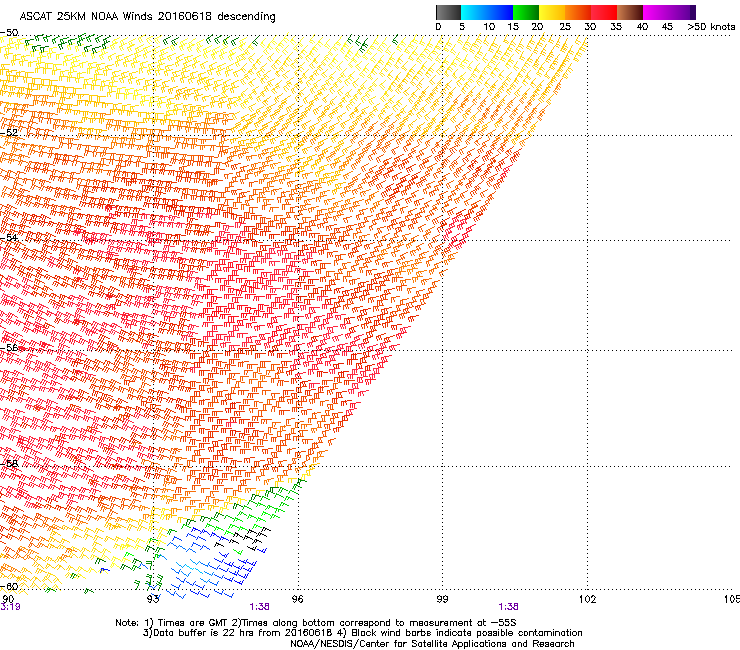Click the '90' longitude axis label
Viewport: 740px width, 650px height.
pyautogui.click(x=8, y=599)
